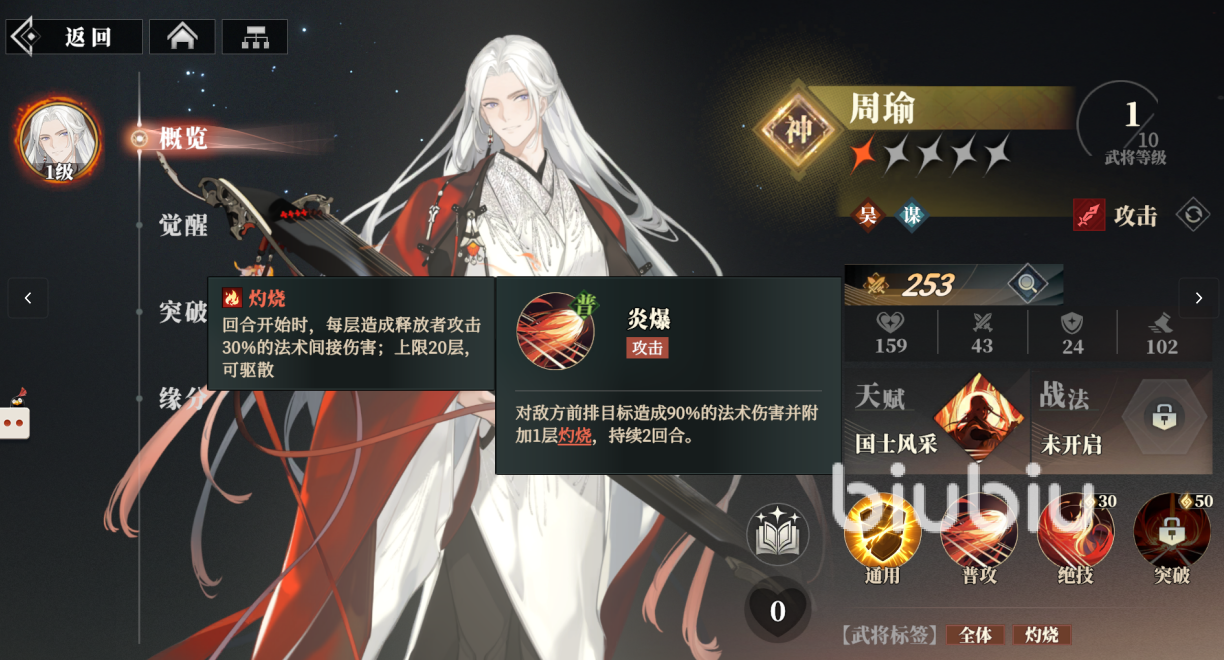Screen dimensions: 1224x660
Task: Open the hierarchy tree icon
Action: [255, 37]
